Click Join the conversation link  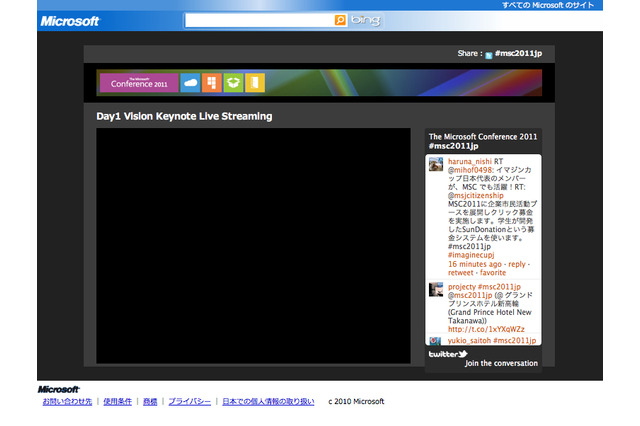[503, 364]
